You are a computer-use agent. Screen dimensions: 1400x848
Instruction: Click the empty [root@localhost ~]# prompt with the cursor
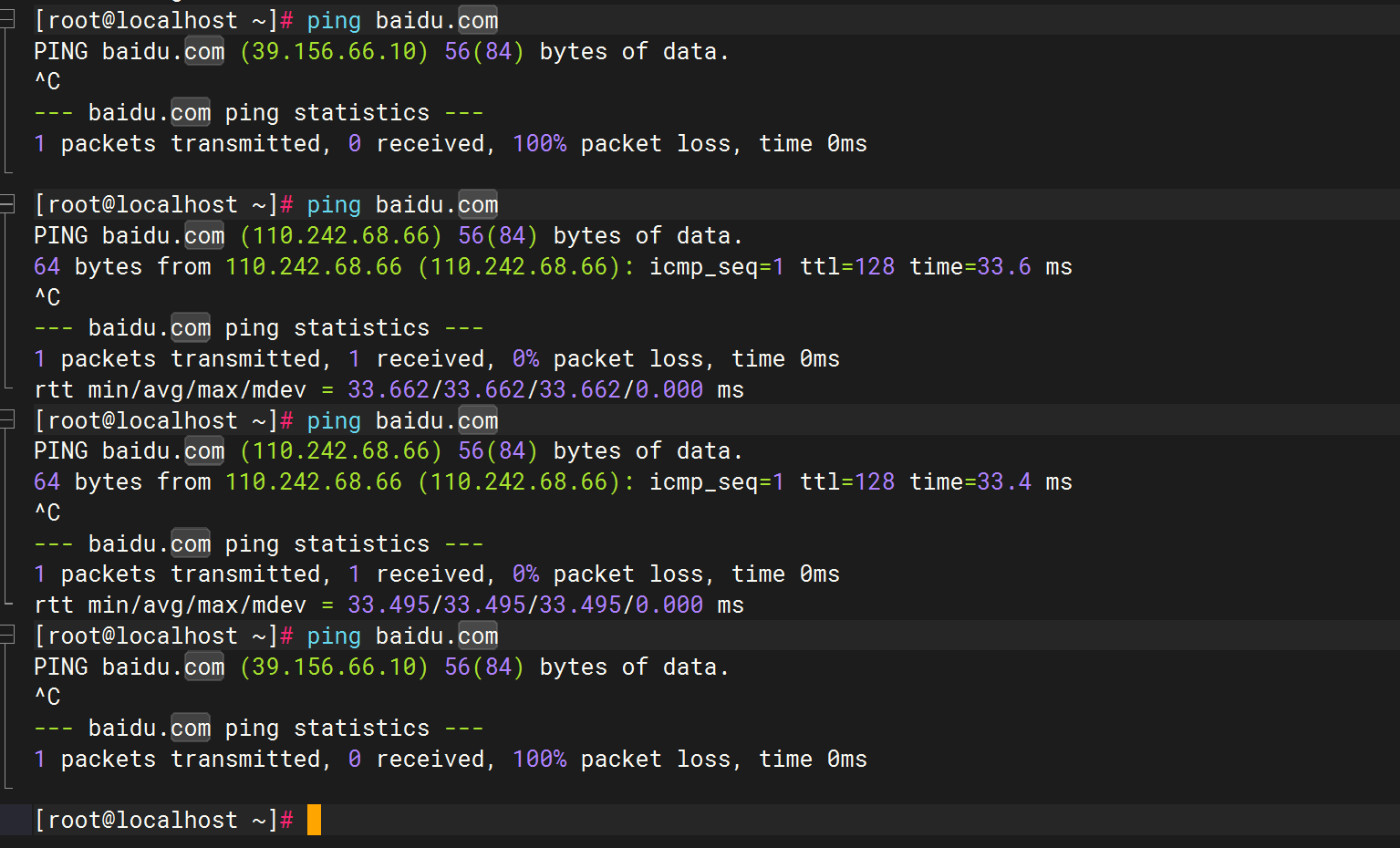click(x=164, y=820)
